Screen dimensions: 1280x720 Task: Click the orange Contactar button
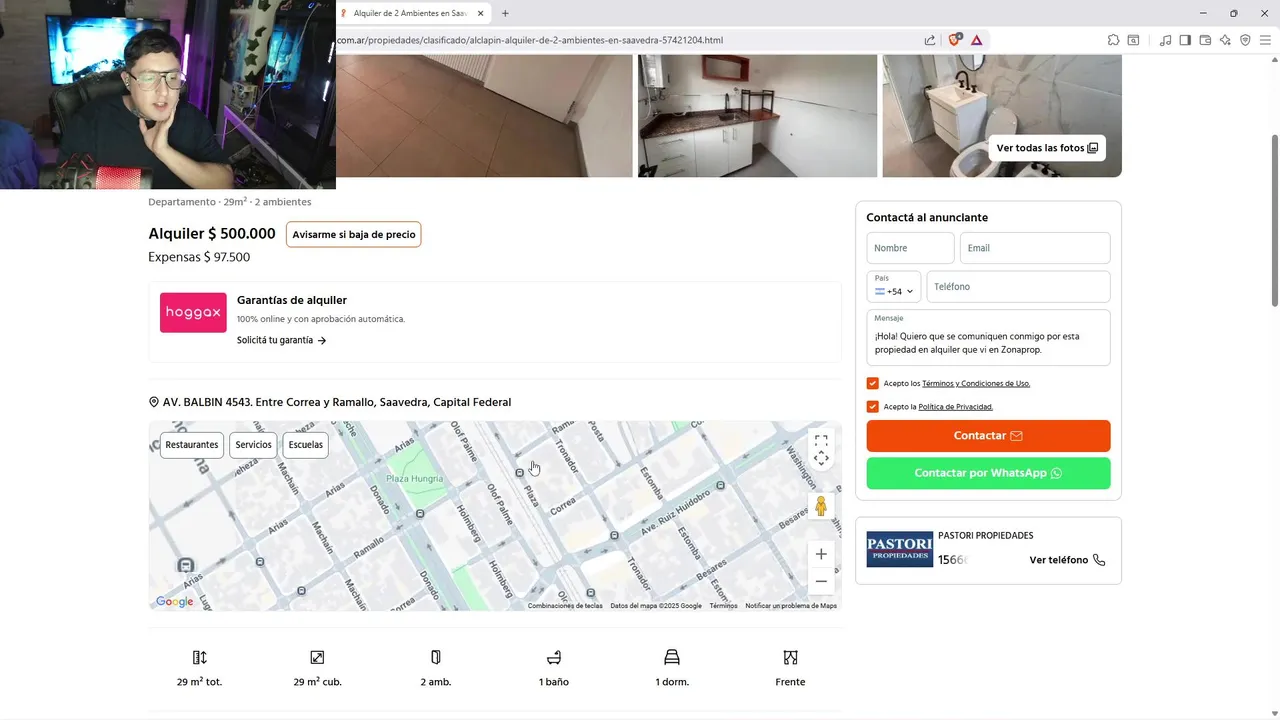[988, 436]
